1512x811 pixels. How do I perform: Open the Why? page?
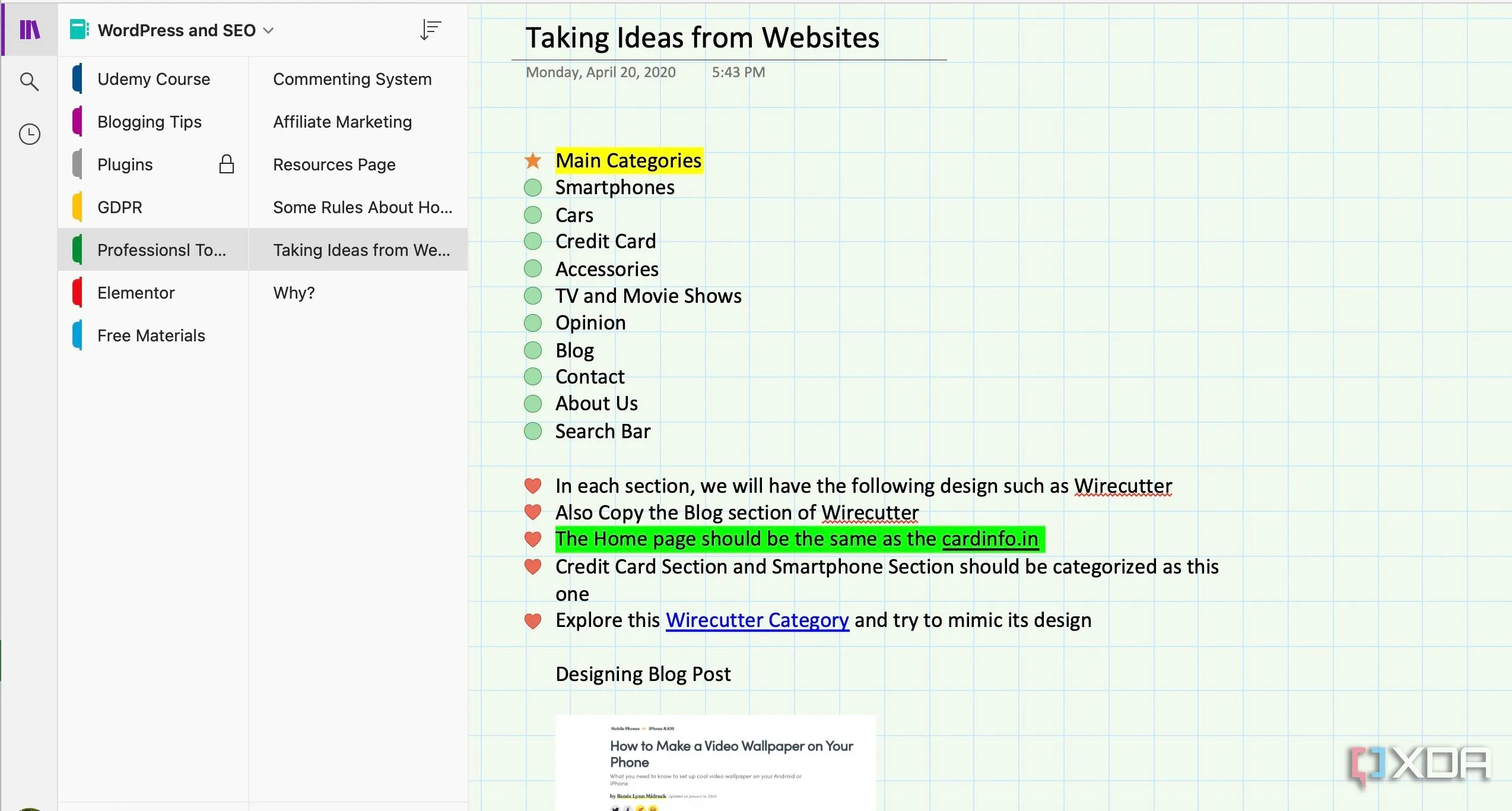pyautogui.click(x=358, y=293)
